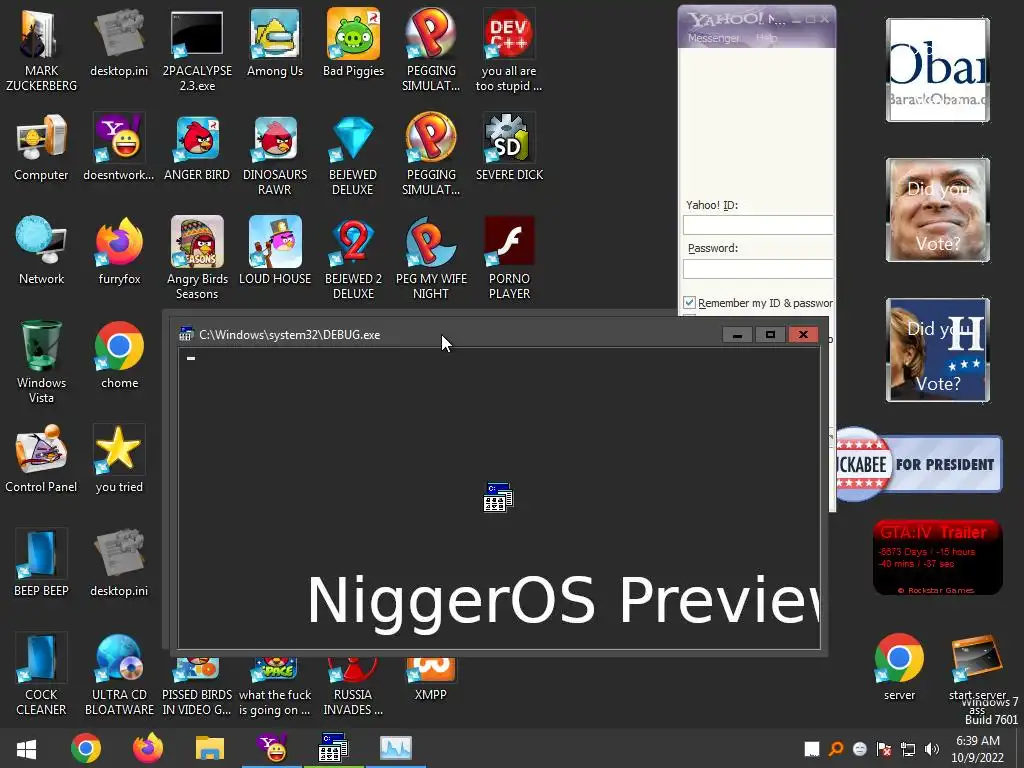This screenshot has width=1024, height=768.
Task: Open the Messenger menu in Yahoo window
Action: pyautogui.click(x=713, y=38)
